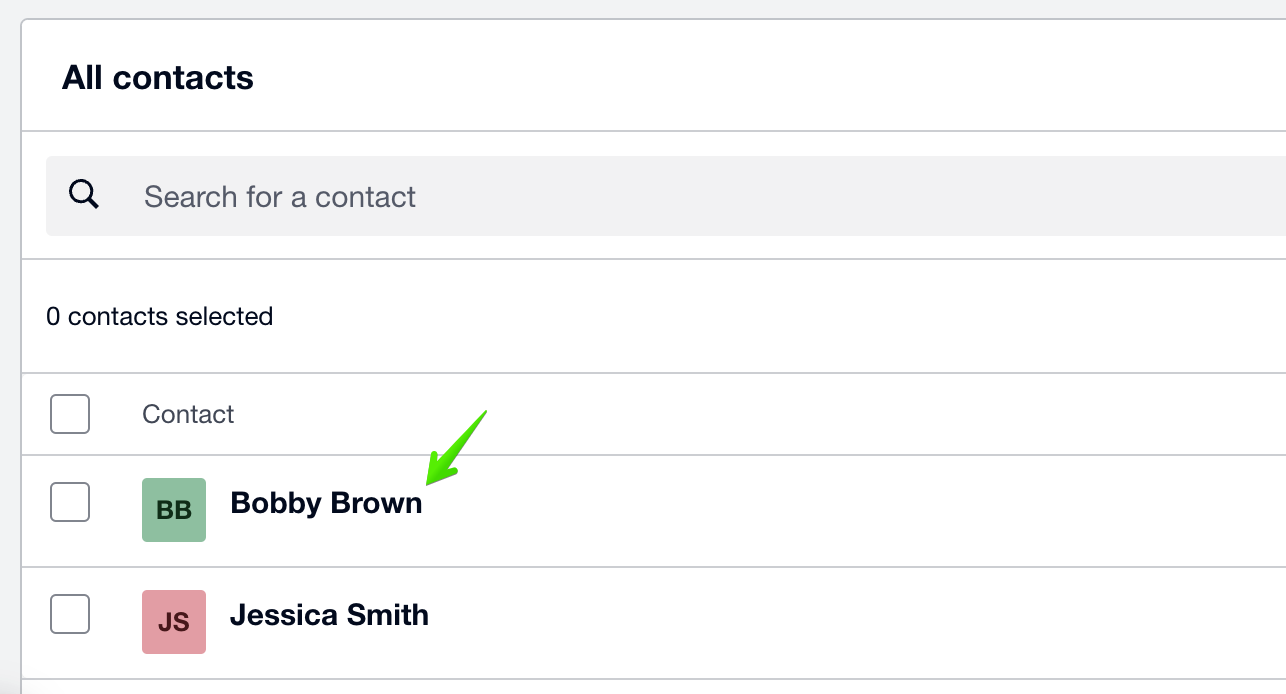Image resolution: width=1286 pixels, height=694 pixels.
Task: Click the green arrow annotation
Action: pos(455,447)
